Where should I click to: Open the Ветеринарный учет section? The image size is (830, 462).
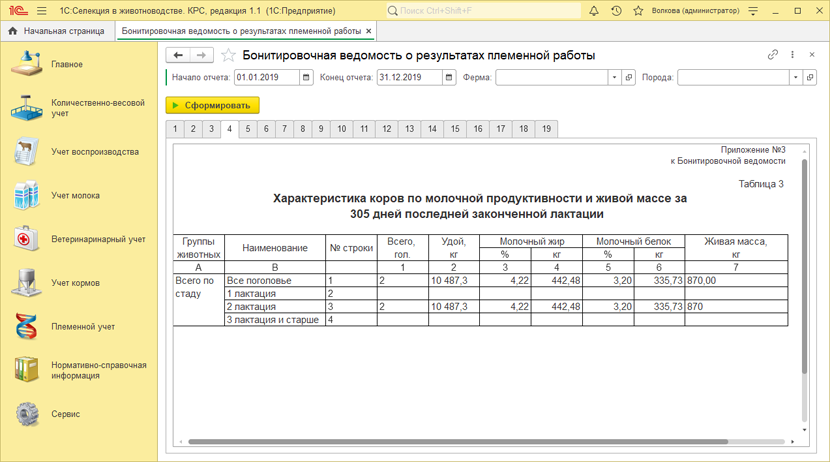[x=98, y=240]
